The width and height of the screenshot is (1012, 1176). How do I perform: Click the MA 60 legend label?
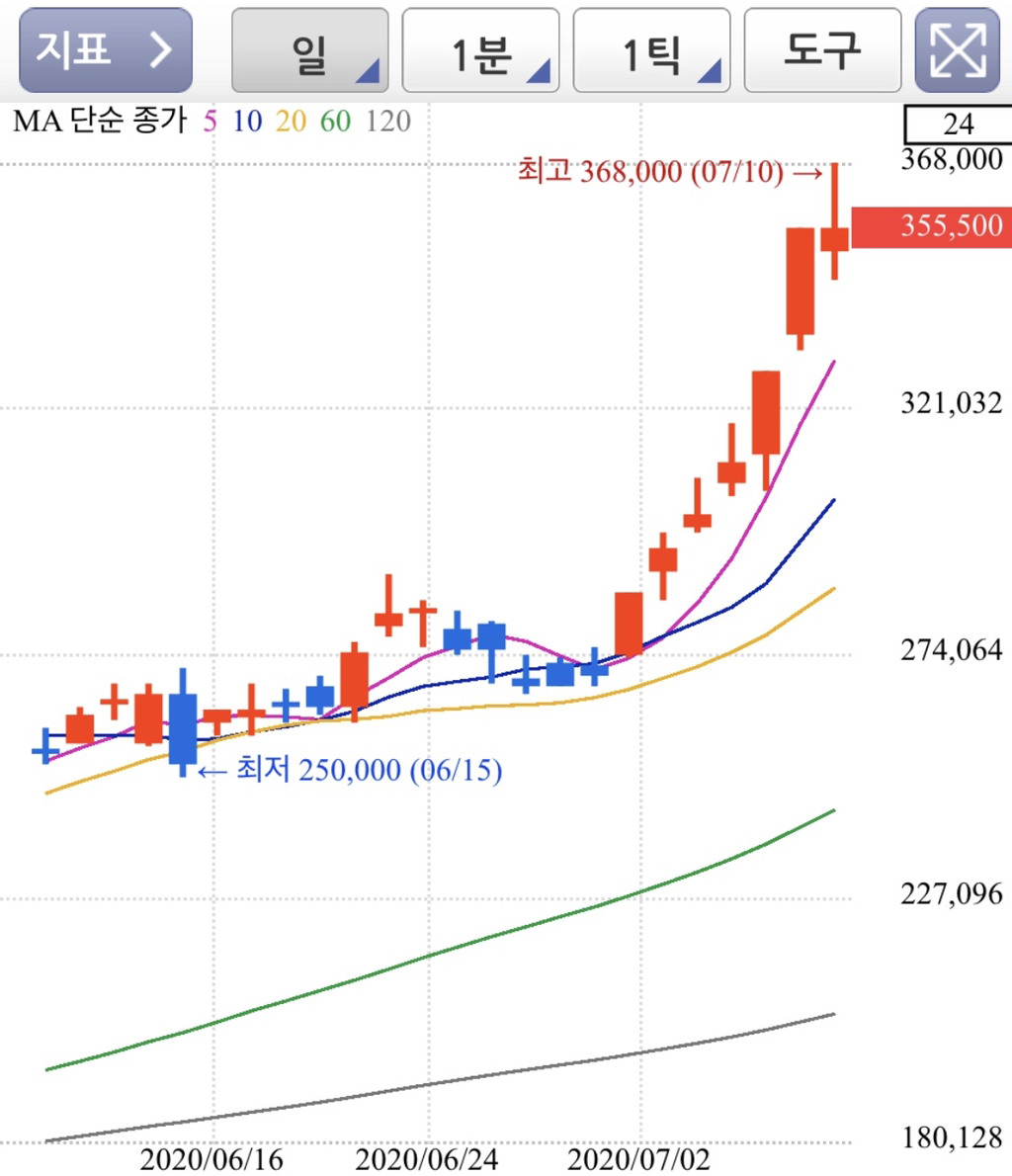335,121
